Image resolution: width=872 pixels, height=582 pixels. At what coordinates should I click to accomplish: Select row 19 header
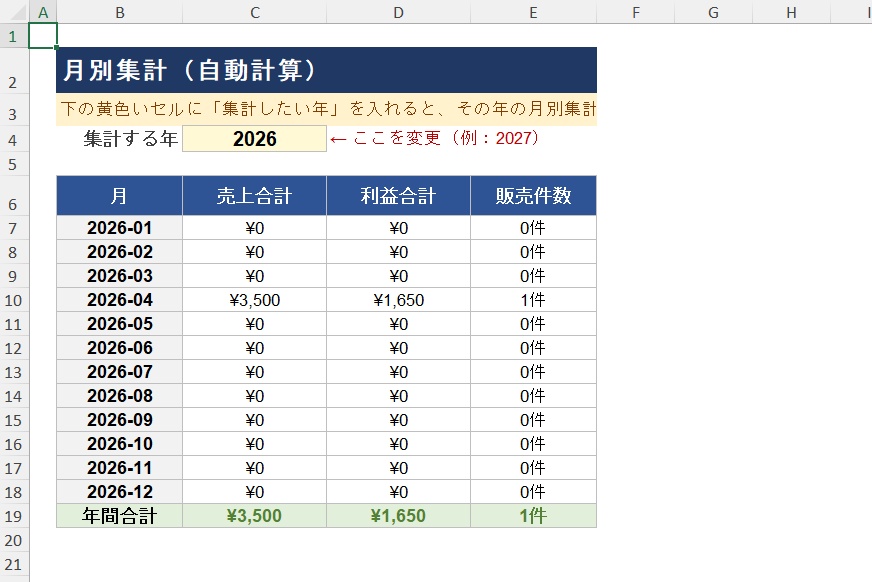[14, 516]
